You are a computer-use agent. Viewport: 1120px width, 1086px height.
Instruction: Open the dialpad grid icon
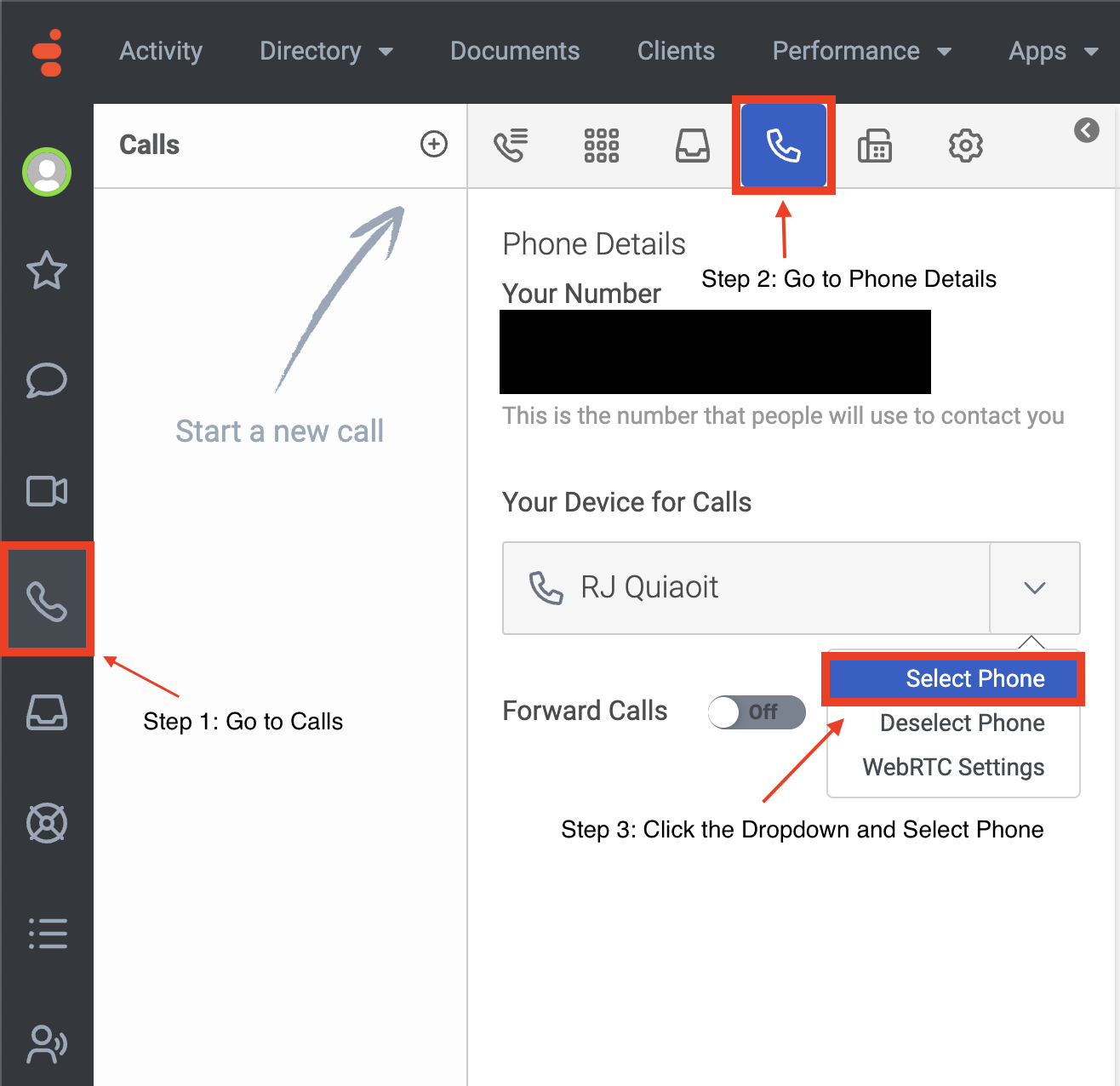pyautogui.click(x=601, y=146)
